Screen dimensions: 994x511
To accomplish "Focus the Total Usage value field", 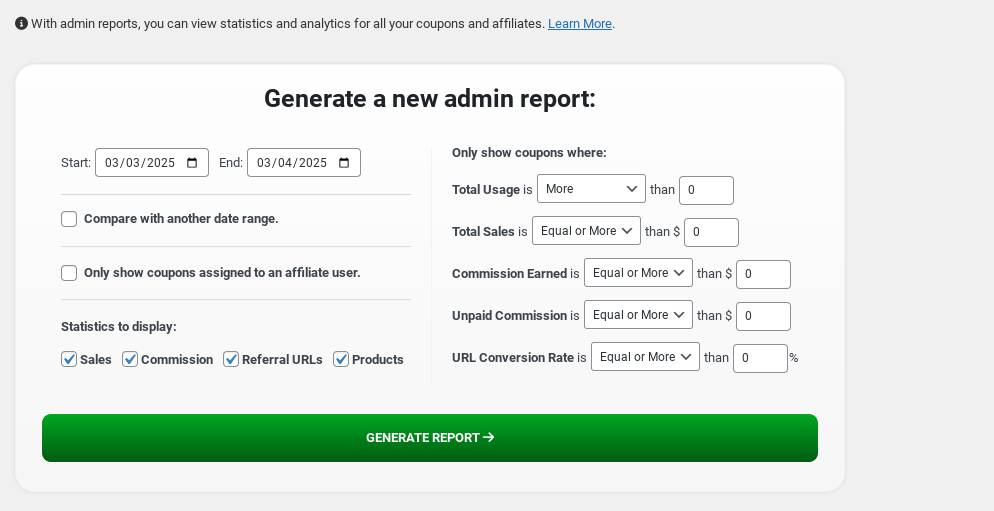I will (706, 190).
